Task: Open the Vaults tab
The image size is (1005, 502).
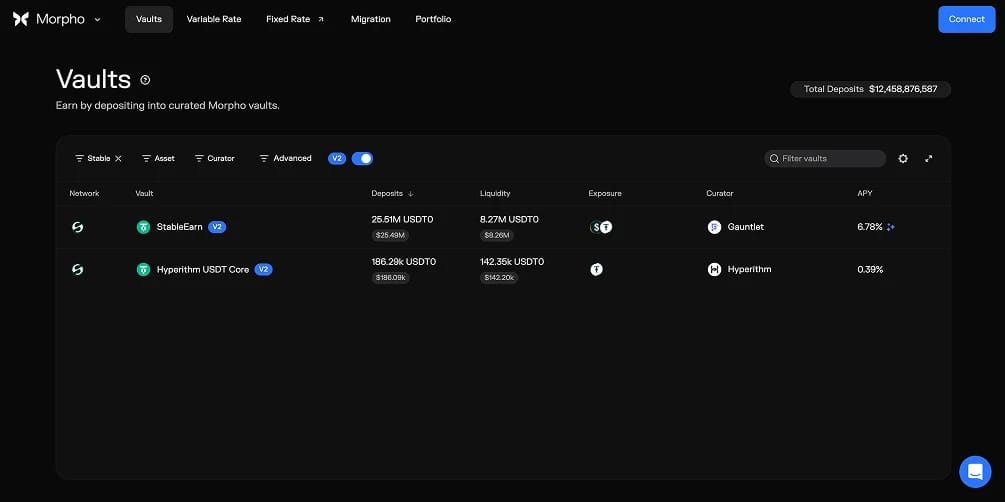Action: tap(149, 19)
